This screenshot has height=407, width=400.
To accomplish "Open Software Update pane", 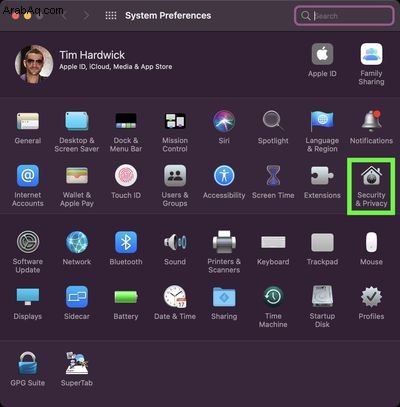I will coord(28,253).
